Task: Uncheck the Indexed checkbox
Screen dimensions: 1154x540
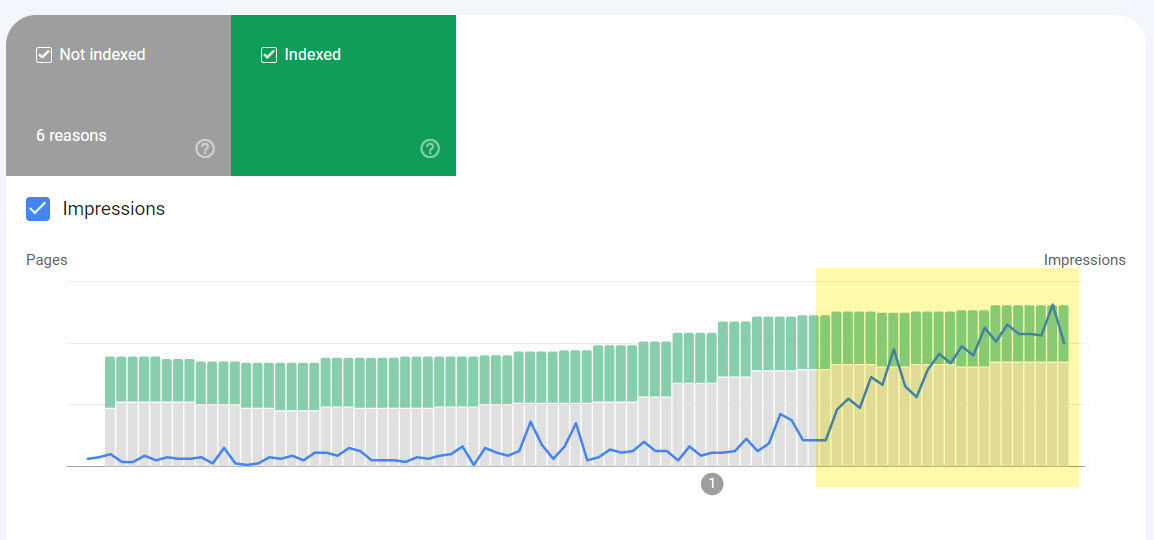Action: click(x=269, y=54)
